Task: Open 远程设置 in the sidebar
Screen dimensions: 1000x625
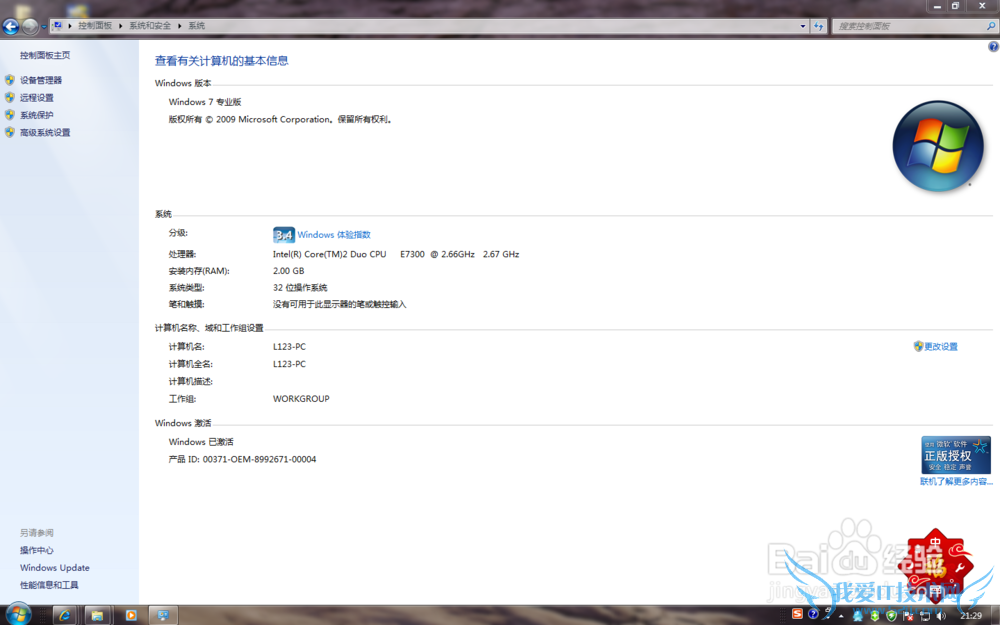Action: click(x=36, y=98)
